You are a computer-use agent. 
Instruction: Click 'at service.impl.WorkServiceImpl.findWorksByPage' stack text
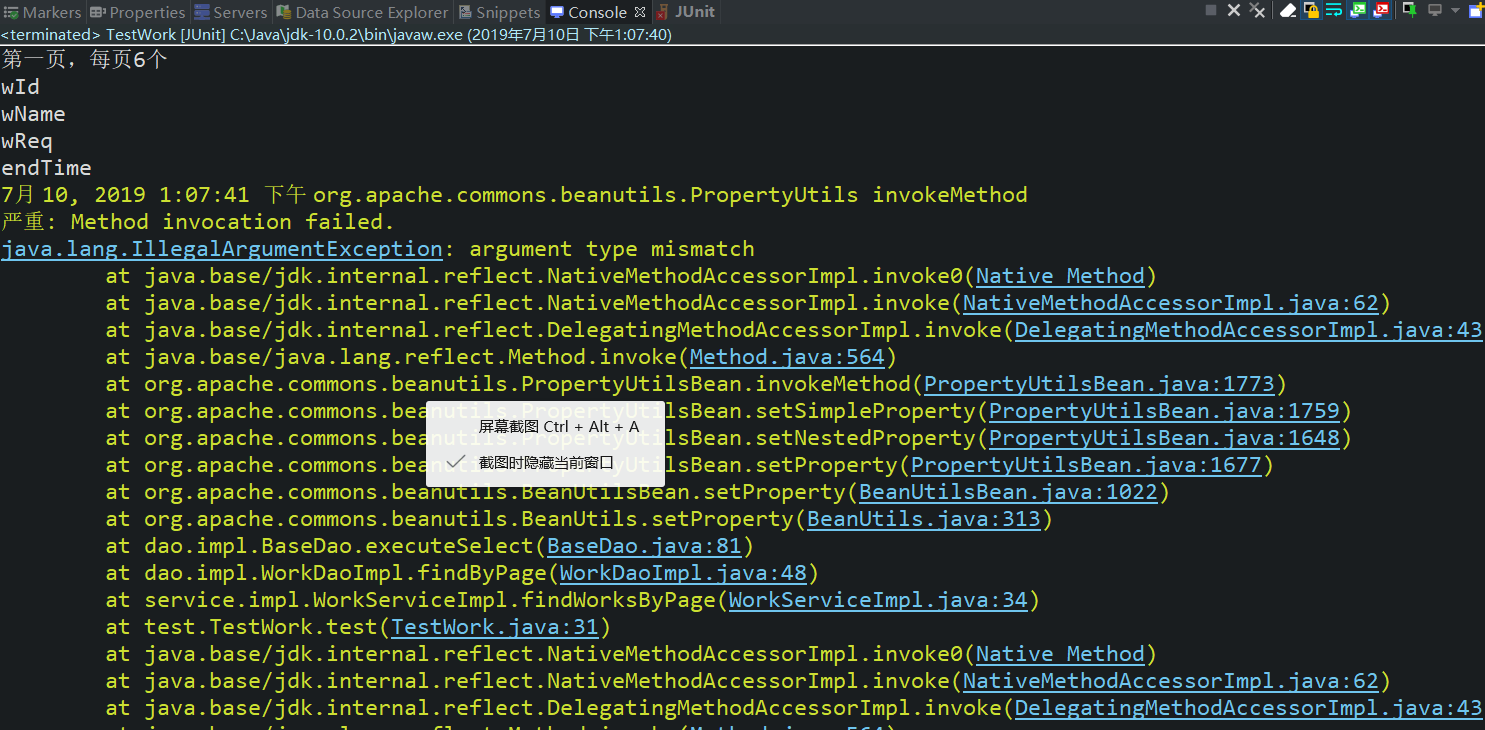coord(411,600)
